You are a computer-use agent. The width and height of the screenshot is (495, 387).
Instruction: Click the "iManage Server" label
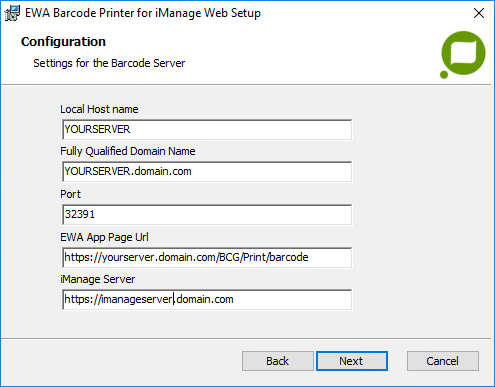pos(98,279)
